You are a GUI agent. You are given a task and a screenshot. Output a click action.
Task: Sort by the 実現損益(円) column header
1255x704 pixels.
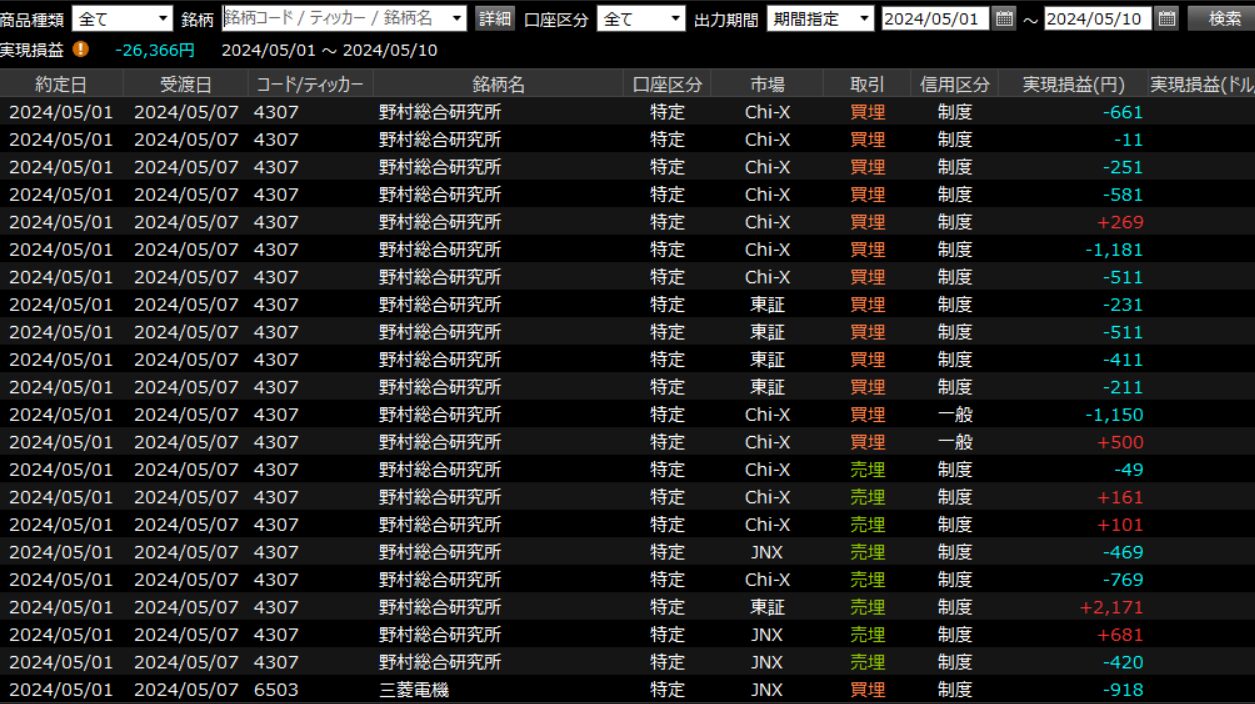pyautogui.click(x=1073, y=84)
